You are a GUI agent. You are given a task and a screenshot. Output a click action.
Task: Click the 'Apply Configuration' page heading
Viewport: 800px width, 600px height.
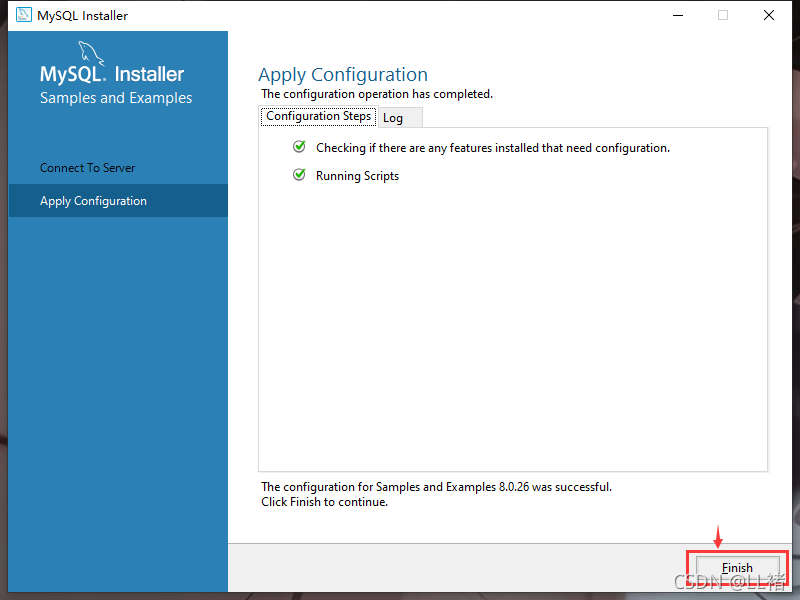(343, 74)
